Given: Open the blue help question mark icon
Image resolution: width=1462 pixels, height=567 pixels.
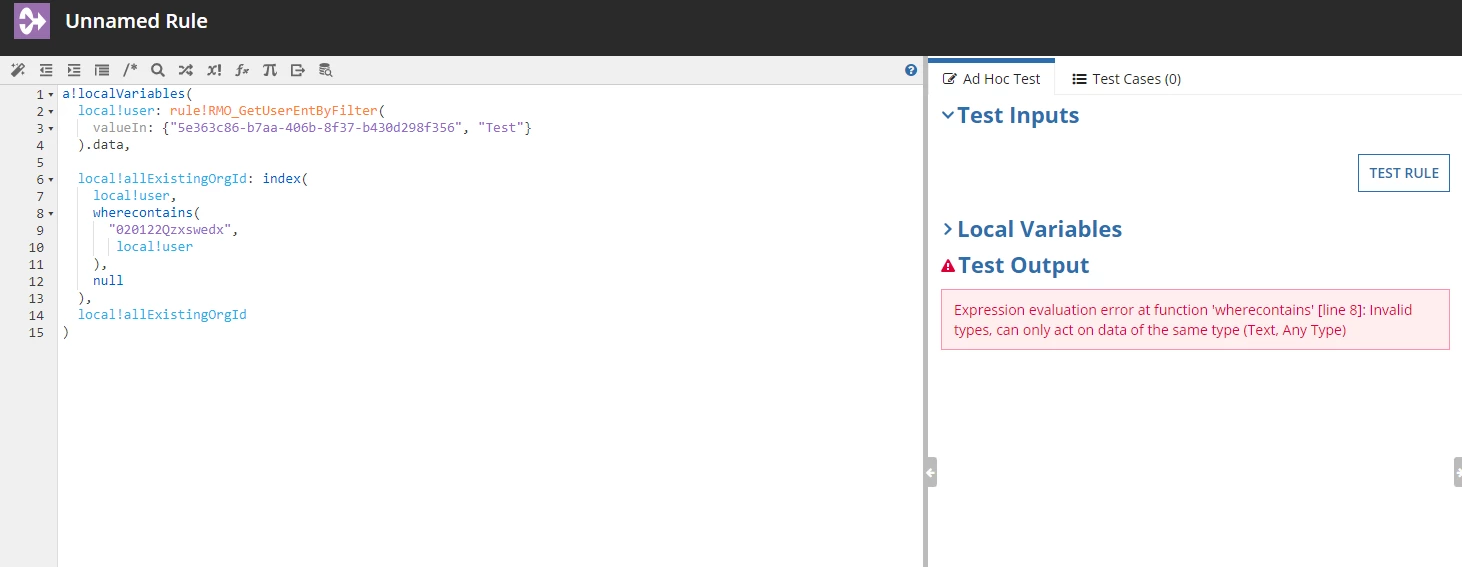Looking at the screenshot, I should point(911,70).
